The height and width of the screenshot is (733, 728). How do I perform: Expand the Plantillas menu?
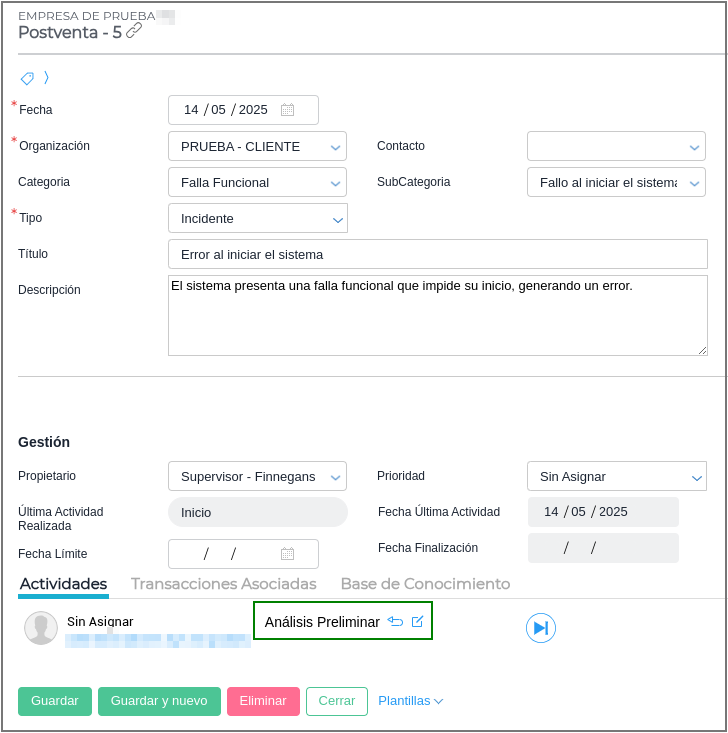click(410, 701)
